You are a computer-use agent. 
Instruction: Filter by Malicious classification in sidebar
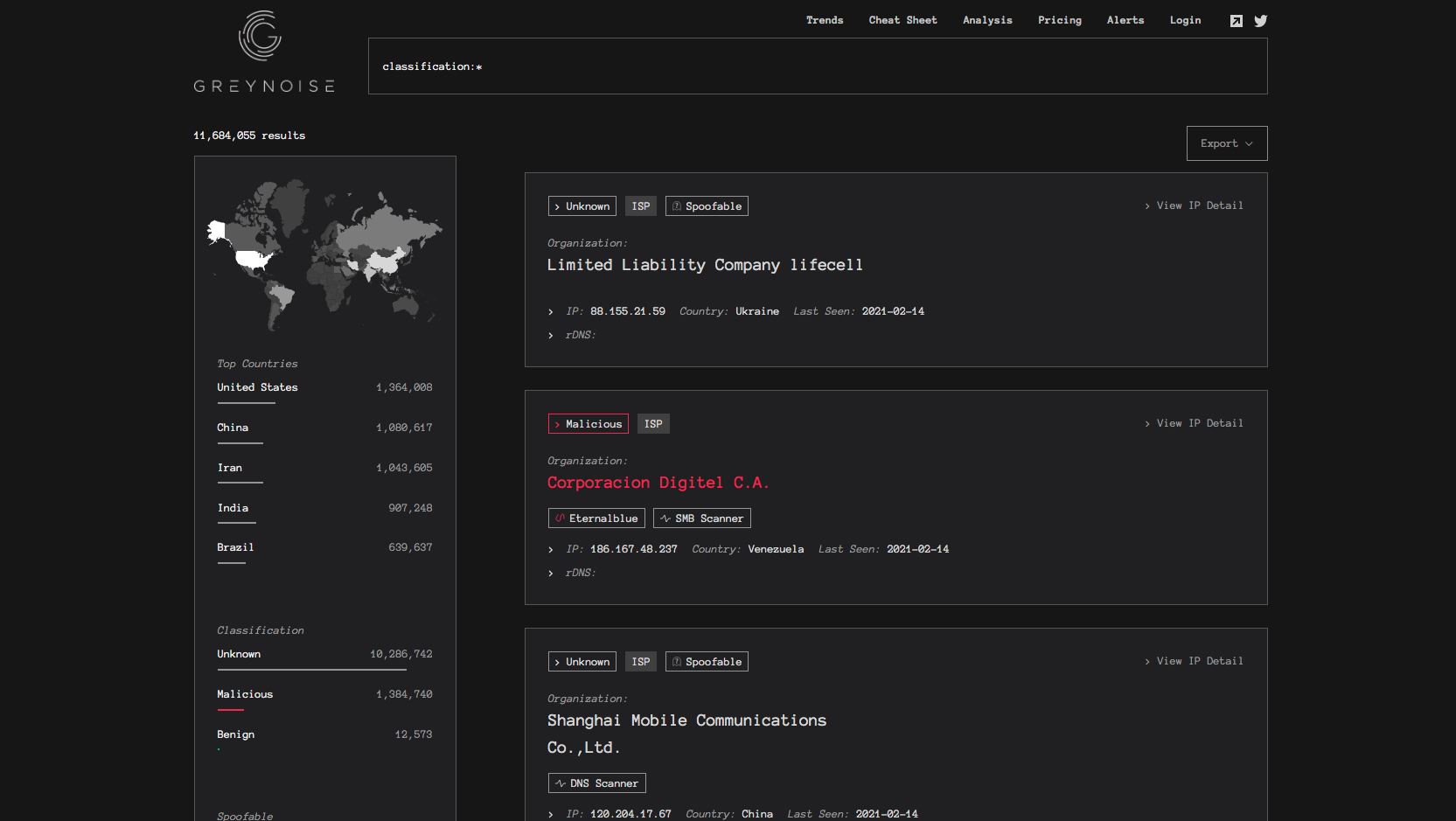[245, 694]
